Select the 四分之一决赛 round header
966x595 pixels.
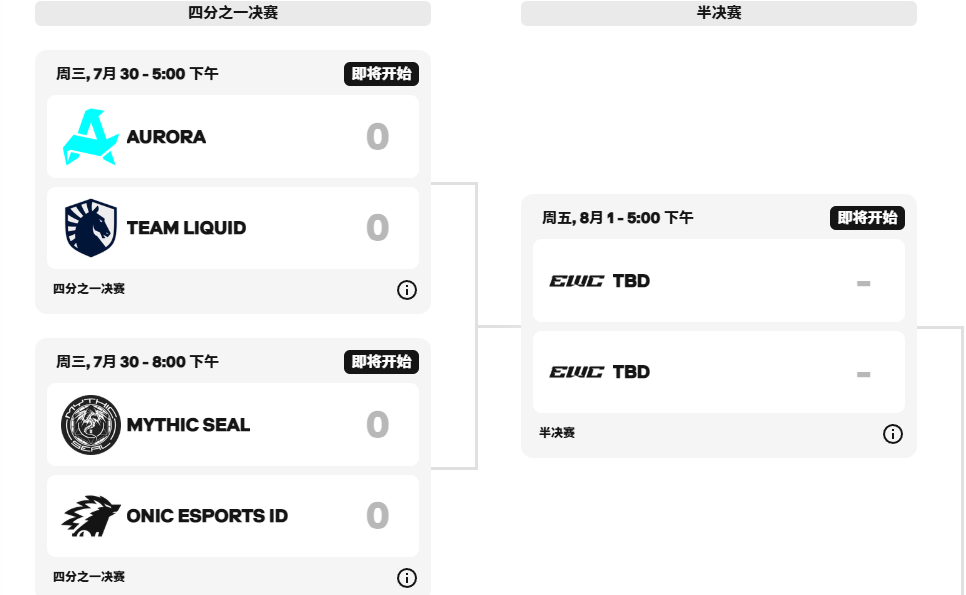[233, 13]
